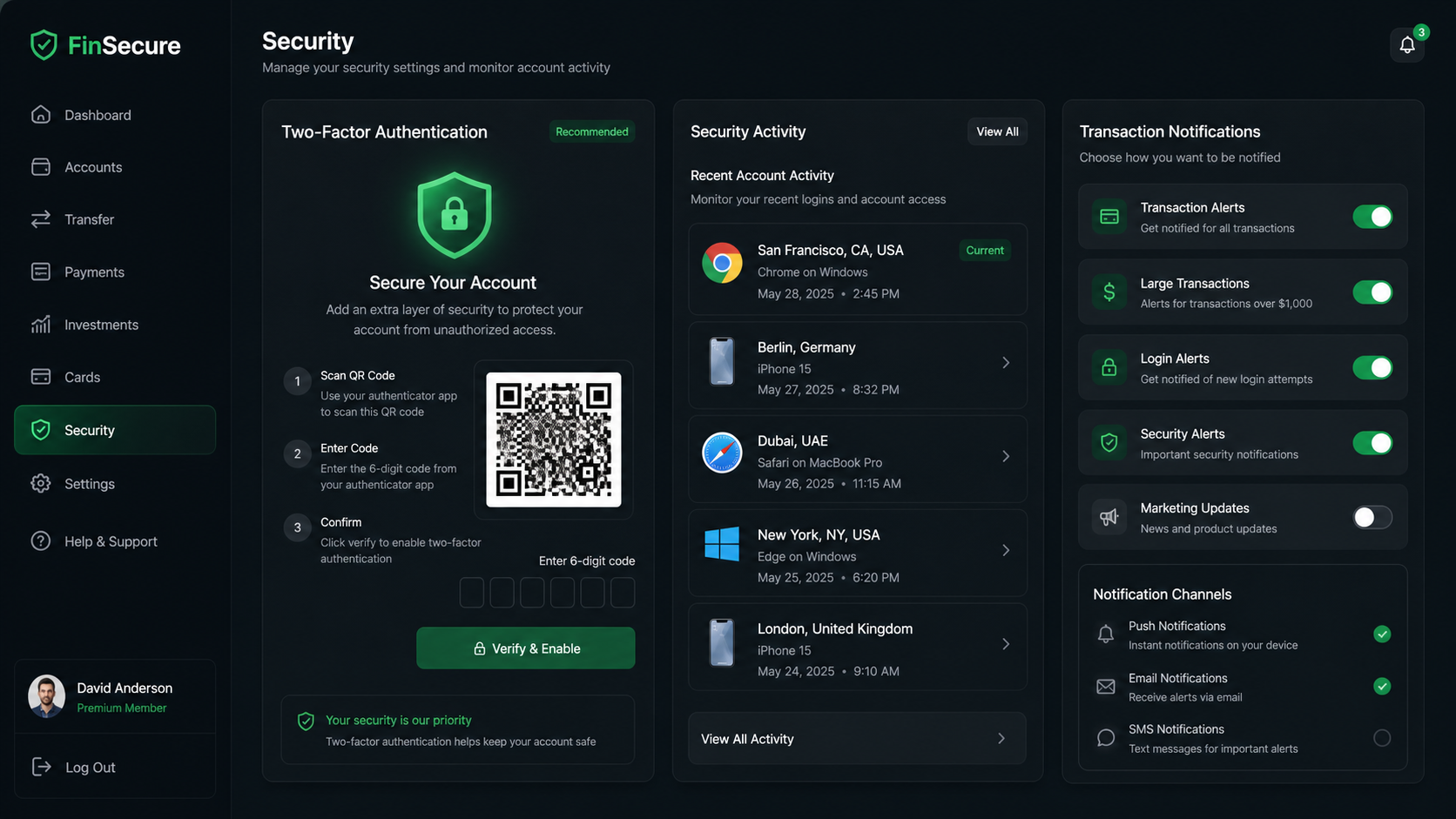1456x819 pixels.
Task: Expand the Dubai, UAE activity chevron
Action: (x=1006, y=457)
